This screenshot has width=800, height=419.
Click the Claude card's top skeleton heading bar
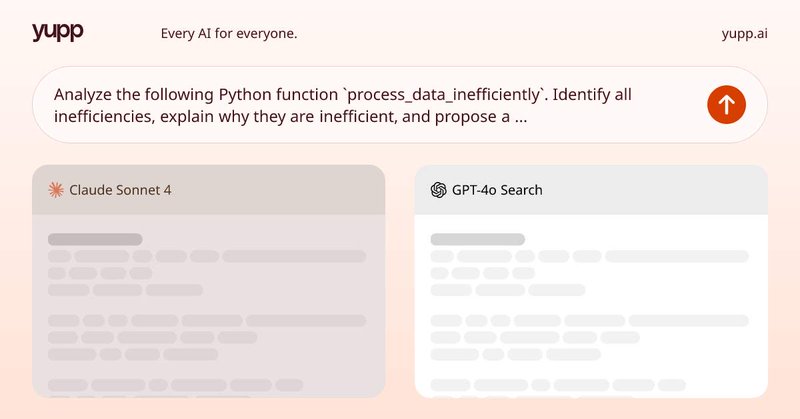point(95,240)
